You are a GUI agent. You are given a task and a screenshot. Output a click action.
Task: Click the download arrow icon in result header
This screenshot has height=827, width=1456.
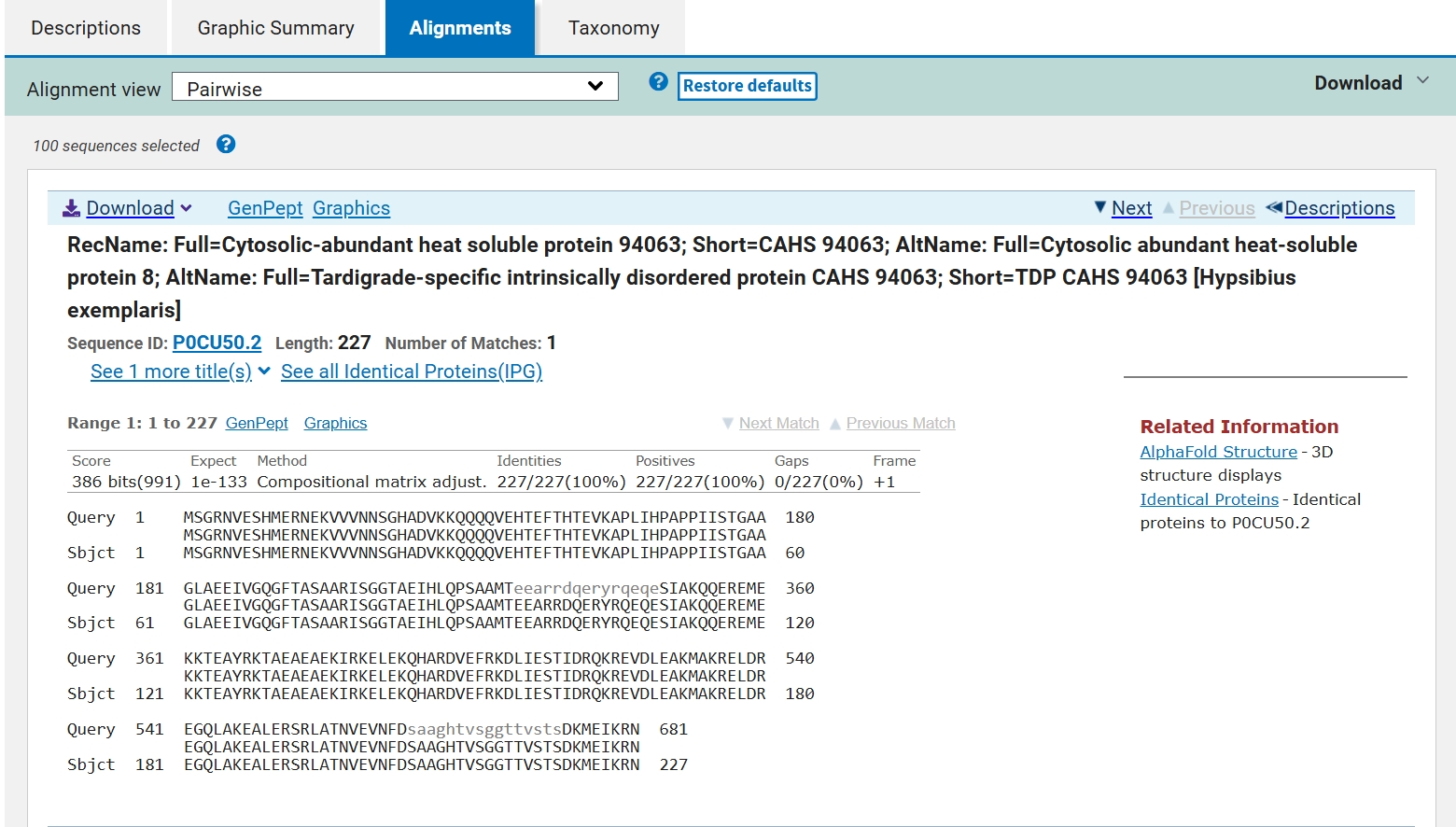pos(72,208)
